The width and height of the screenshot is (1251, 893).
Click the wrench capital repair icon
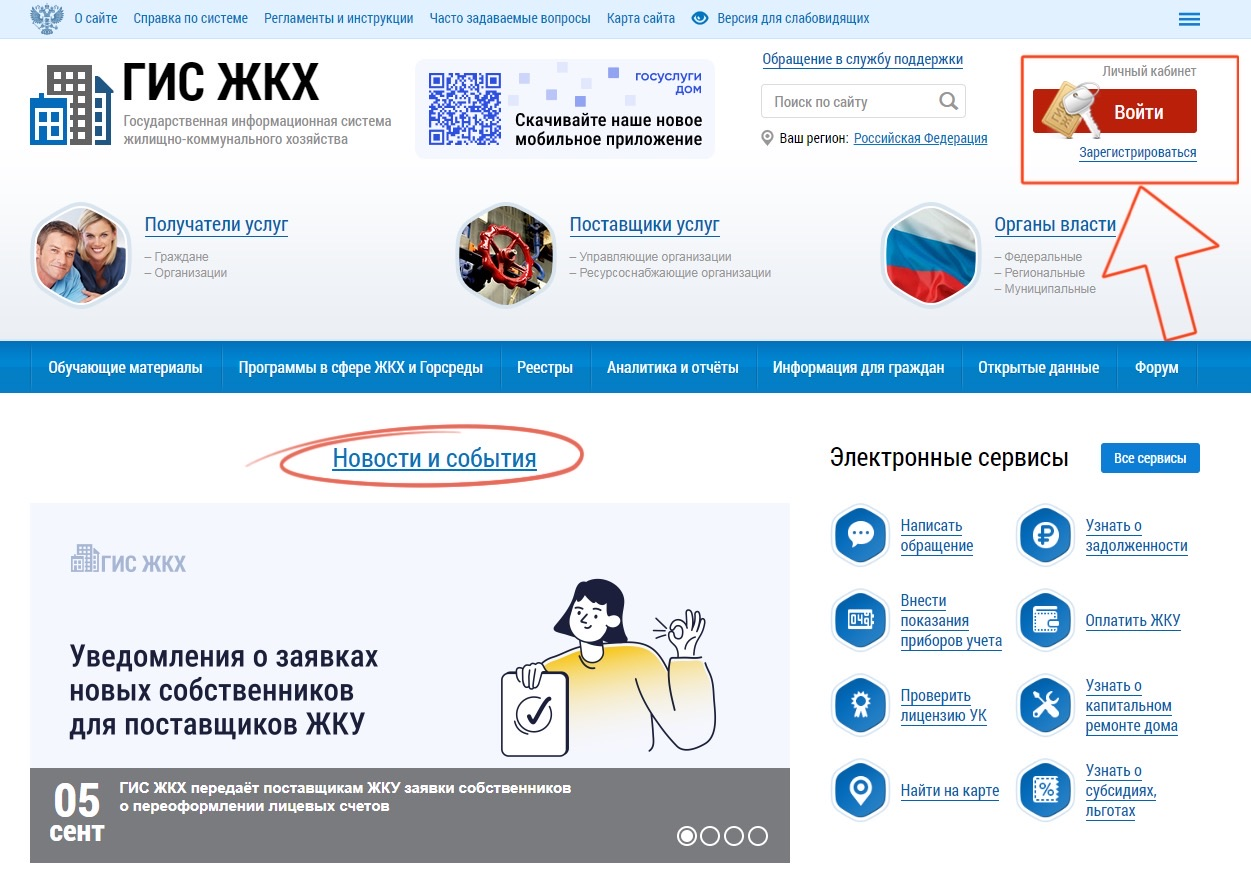pos(1045,706)
